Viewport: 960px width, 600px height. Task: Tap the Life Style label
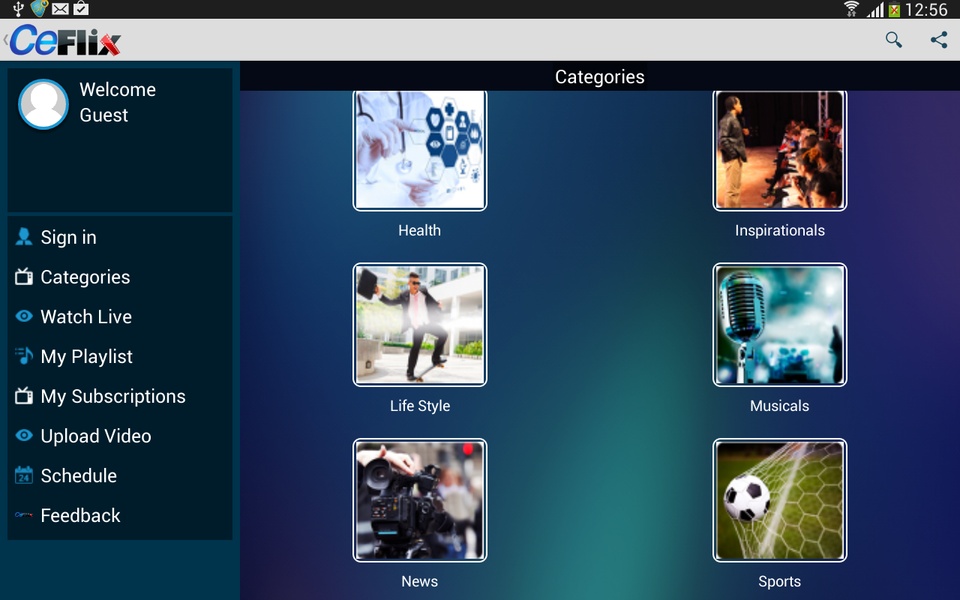(x=420, y=406)
